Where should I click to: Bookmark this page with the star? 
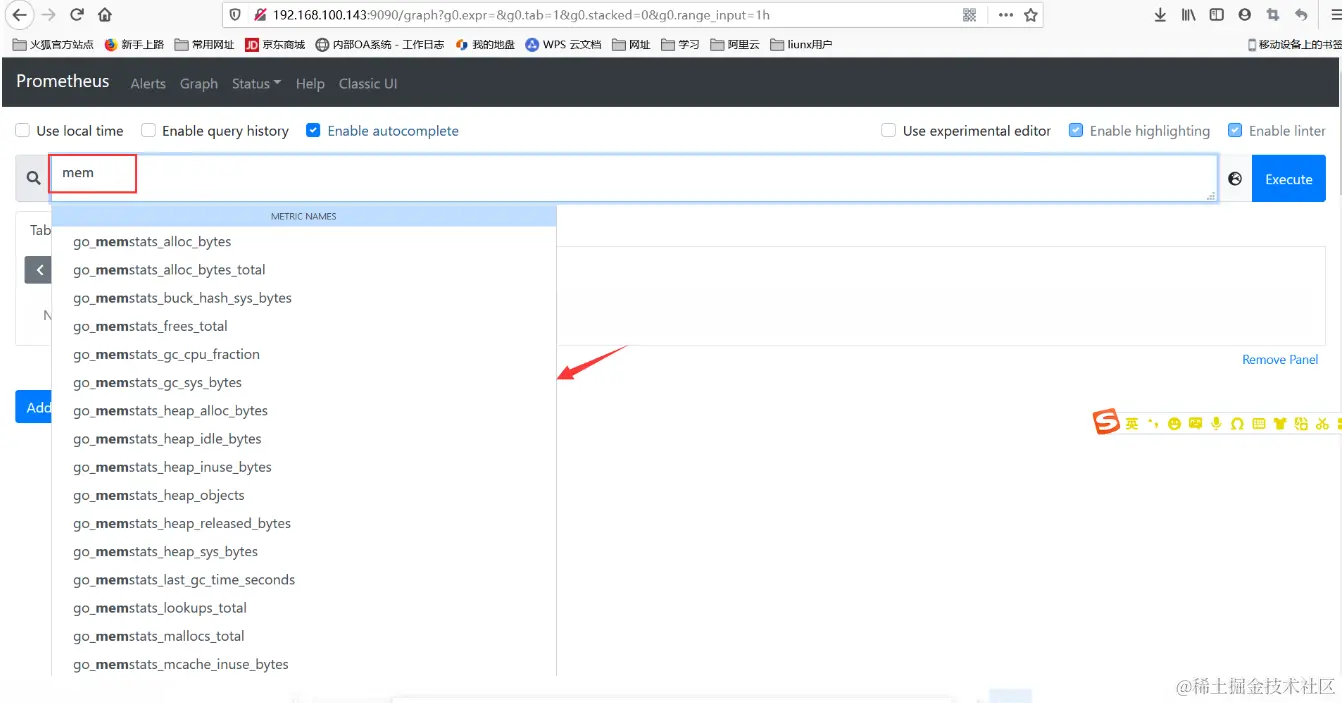pyautogui.click(x=1030, y=15)
